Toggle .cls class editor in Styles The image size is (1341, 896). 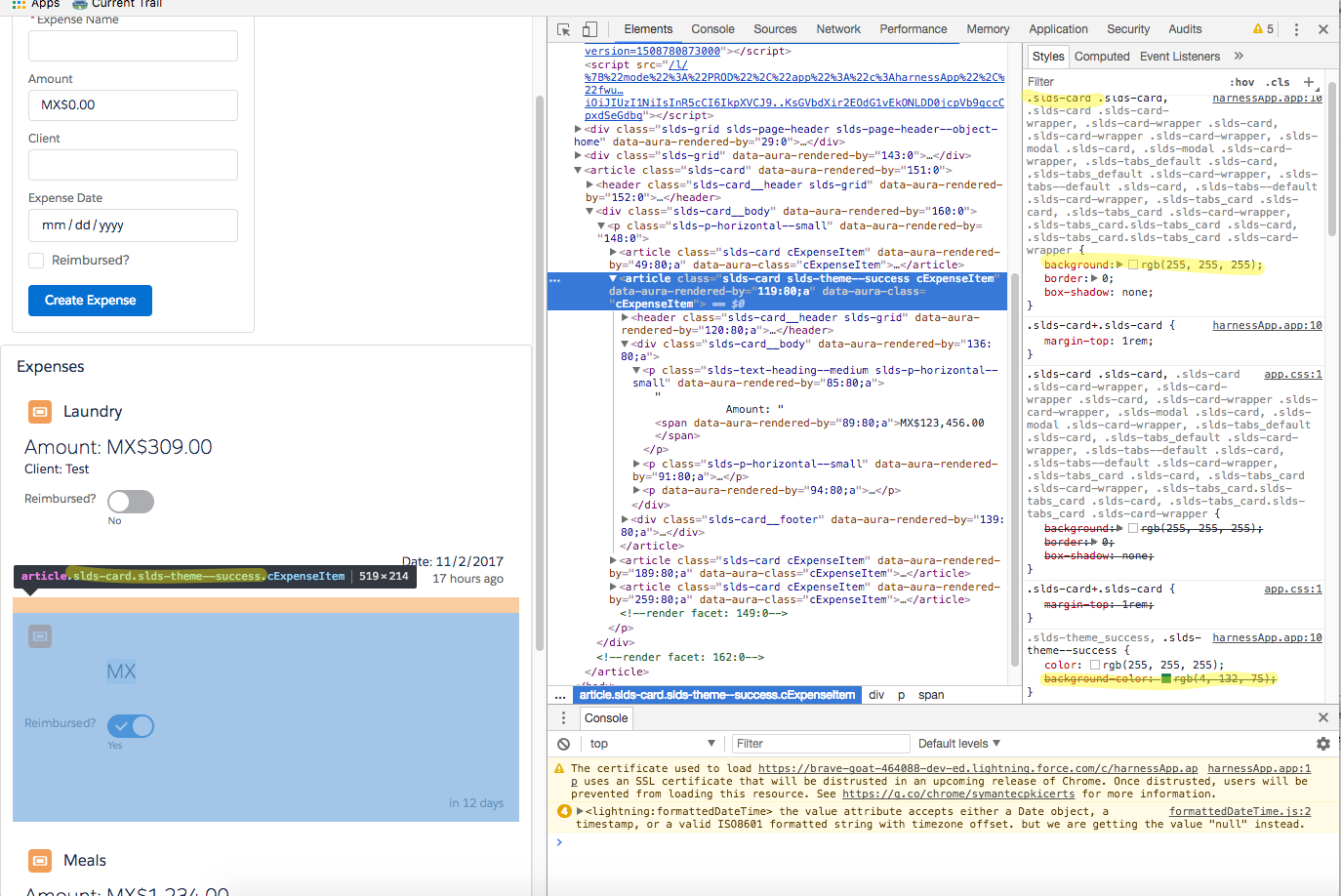1278,82
